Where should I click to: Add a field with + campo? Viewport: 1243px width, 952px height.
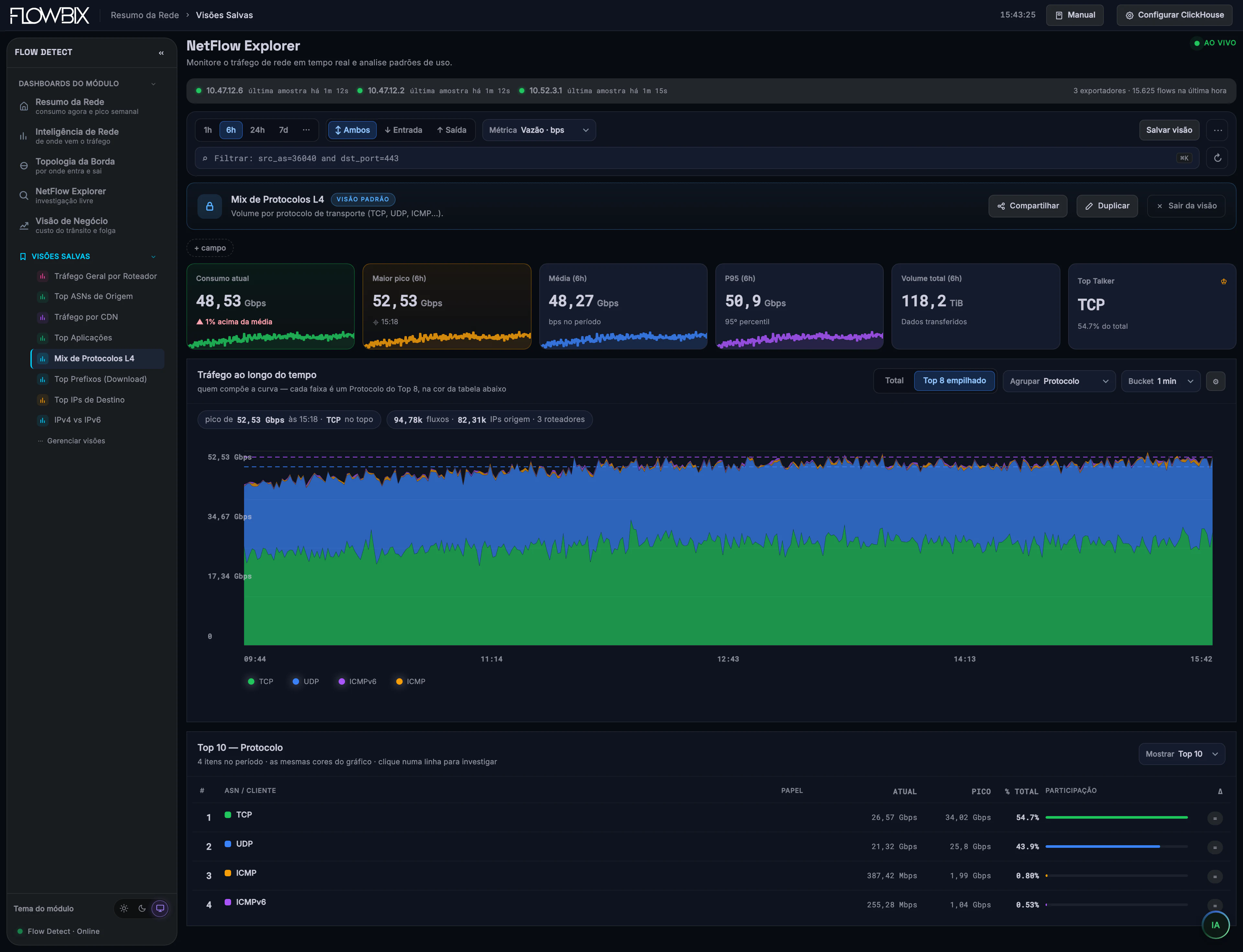pos(210,248)
